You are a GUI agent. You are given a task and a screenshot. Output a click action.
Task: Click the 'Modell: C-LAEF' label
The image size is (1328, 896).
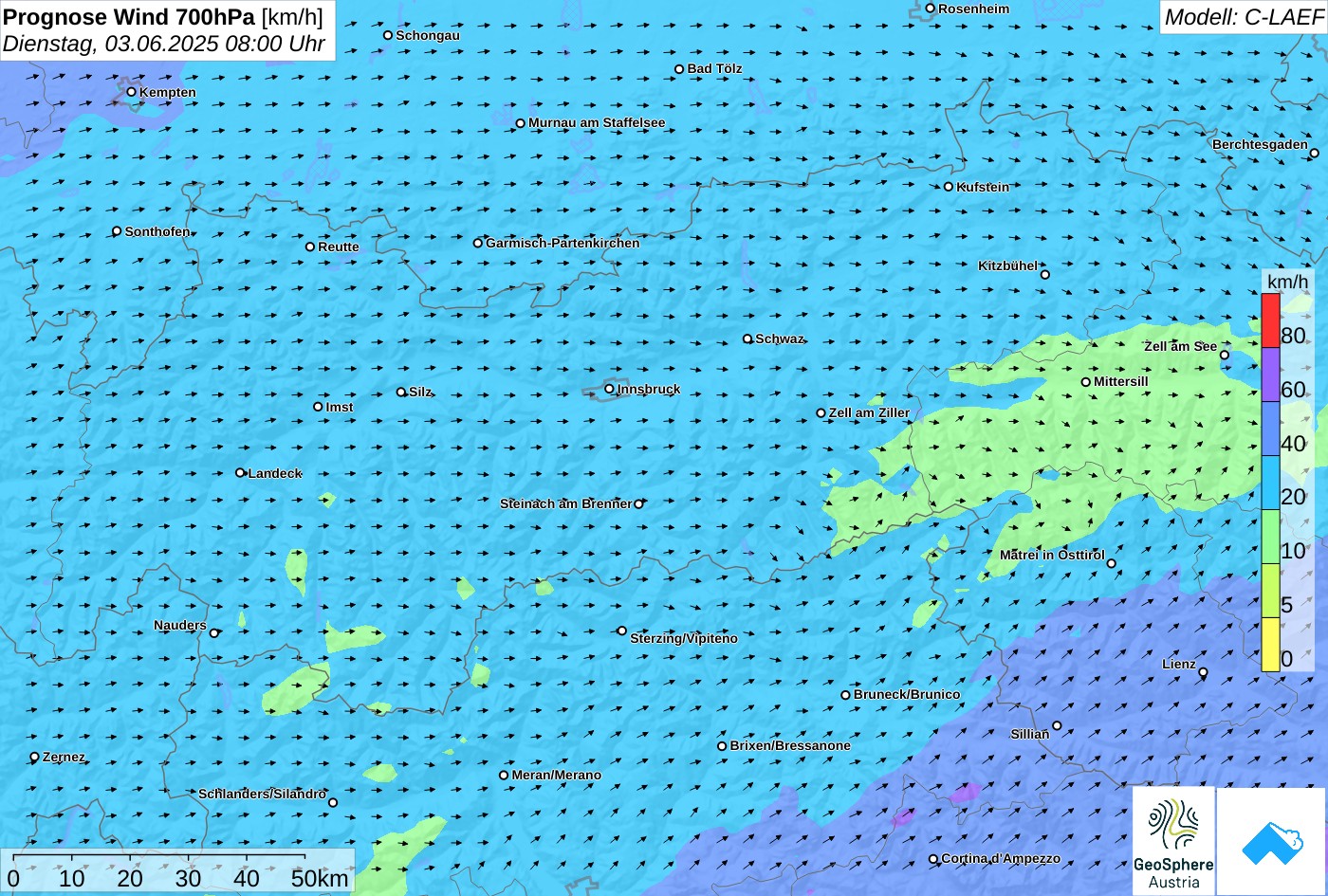[x=1244, y=17]
